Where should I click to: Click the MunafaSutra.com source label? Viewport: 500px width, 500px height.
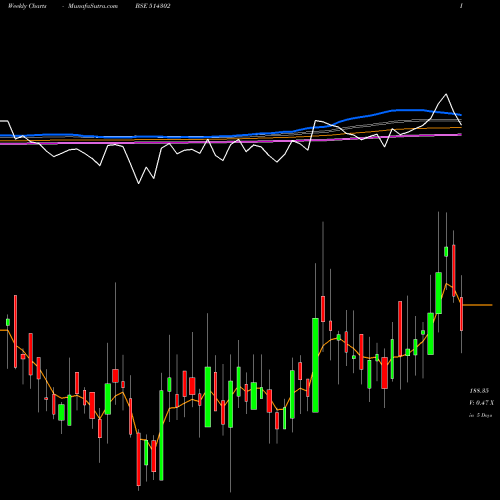pos(93,6)
